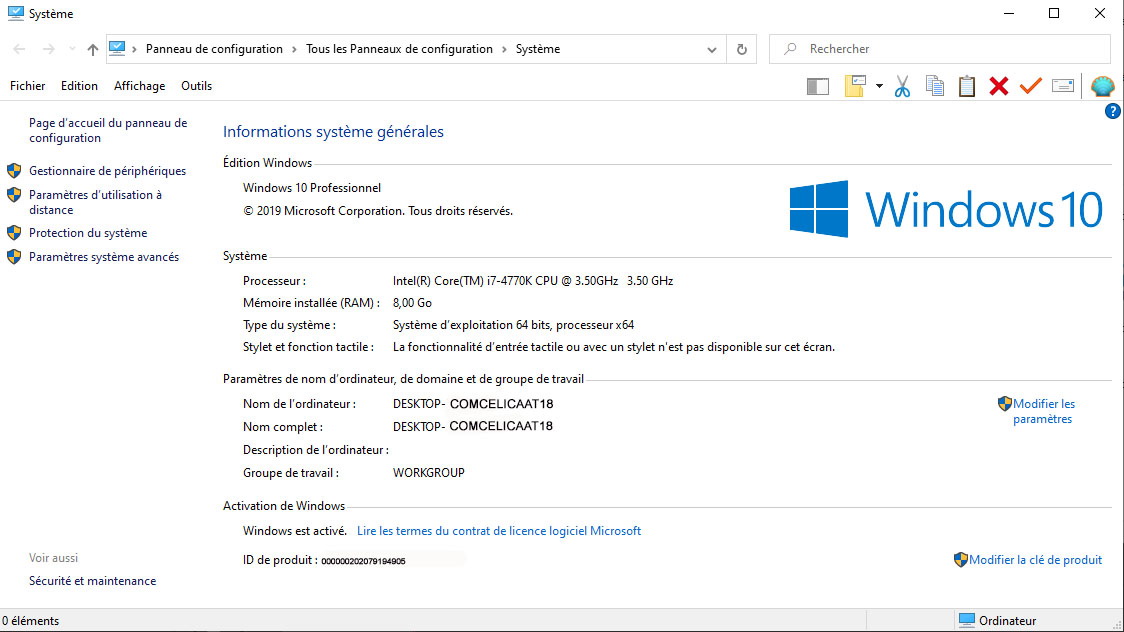1124x632 pixels.
Task: Click the Rename toolbar icon
Action: coord(1062,86)
